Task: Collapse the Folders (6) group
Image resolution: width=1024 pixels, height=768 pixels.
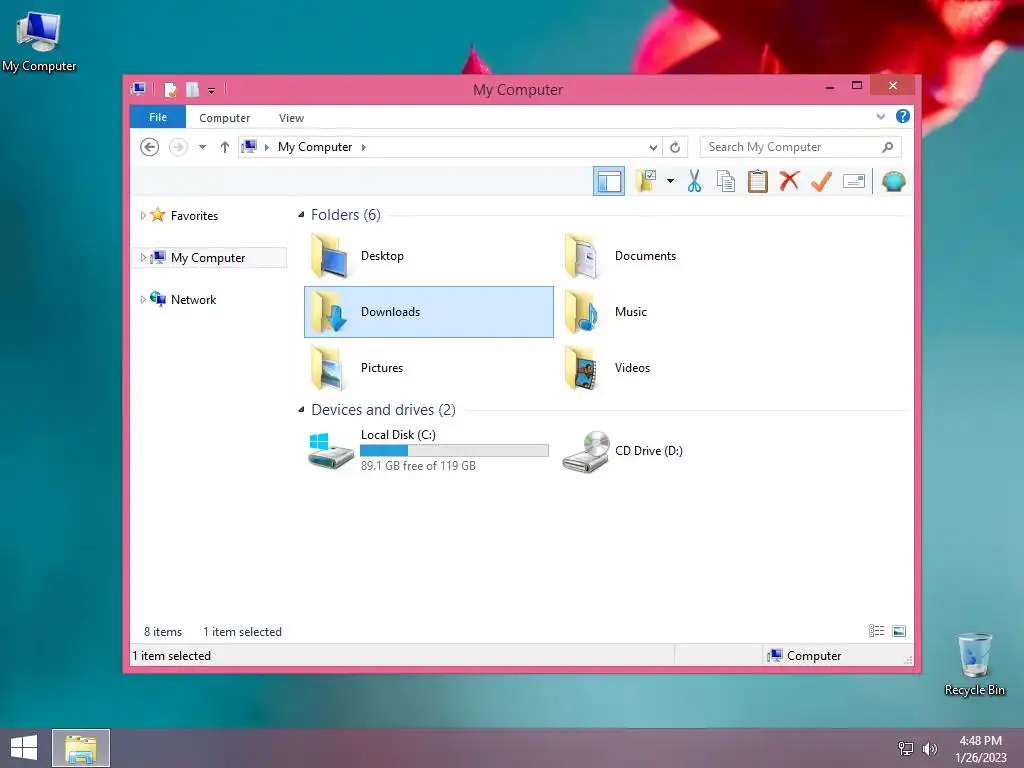Action: tap(301, 215)
